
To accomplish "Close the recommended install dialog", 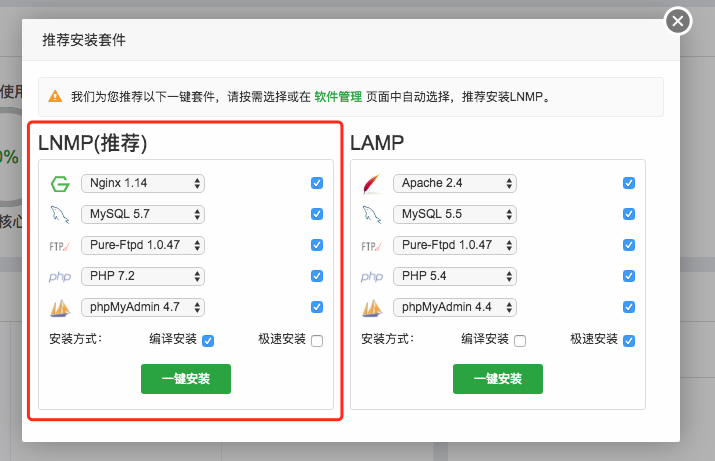I will (678, 21).
